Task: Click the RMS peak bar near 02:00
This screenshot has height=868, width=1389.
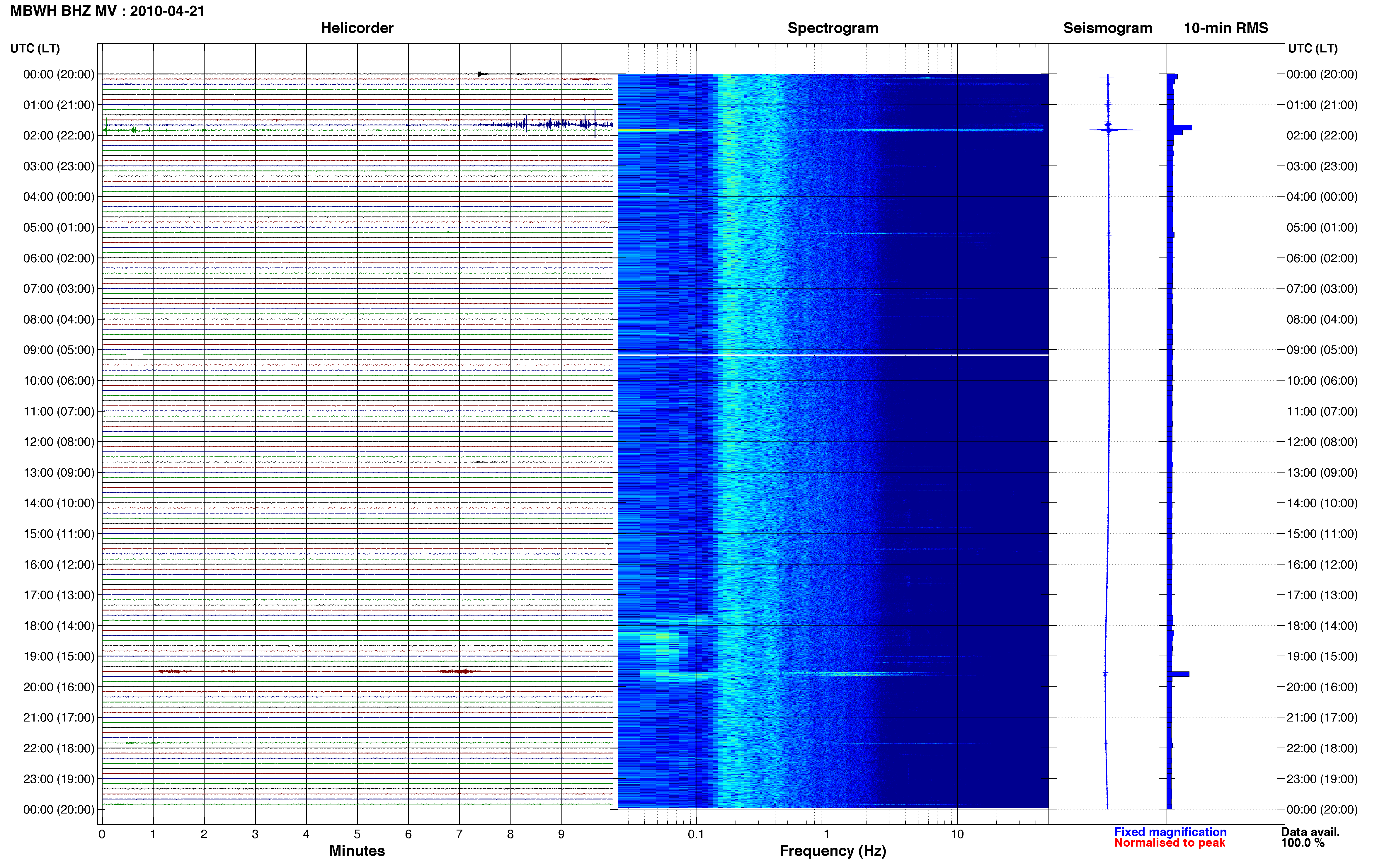Action: pos(1180,127)
